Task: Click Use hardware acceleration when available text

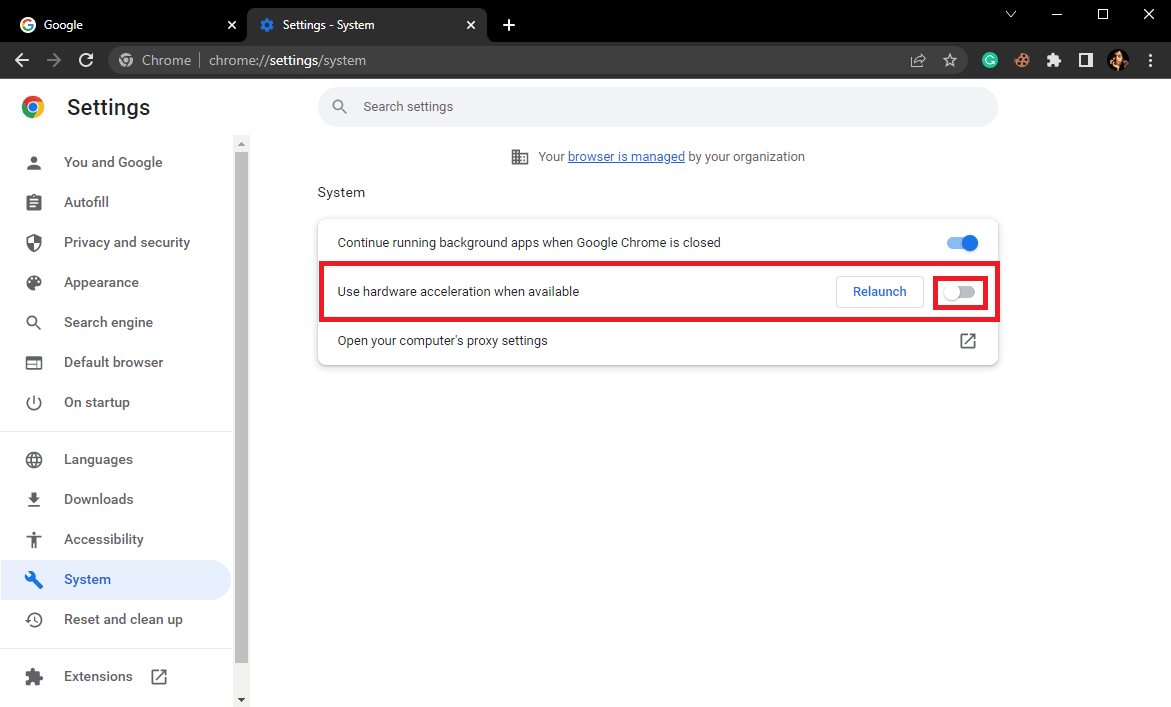Action: [x=458, y=292]
